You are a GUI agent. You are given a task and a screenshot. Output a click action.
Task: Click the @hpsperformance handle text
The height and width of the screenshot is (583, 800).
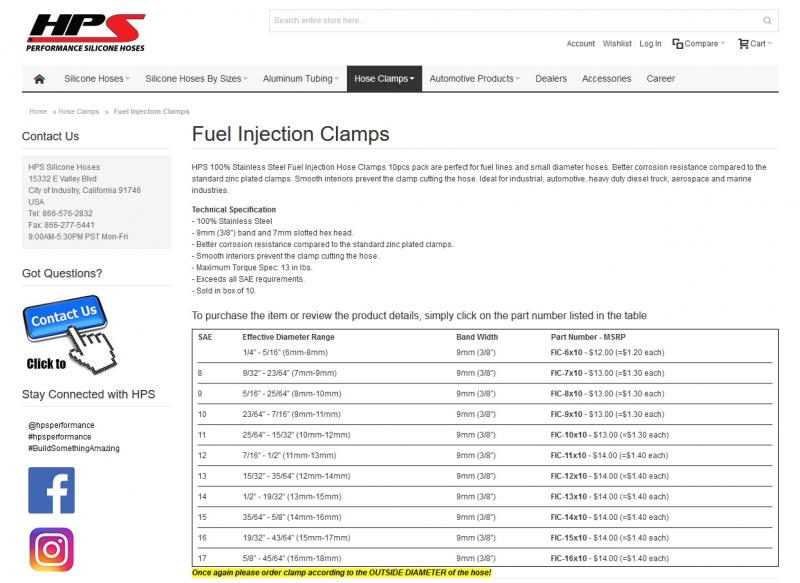[x=61, y=425]
